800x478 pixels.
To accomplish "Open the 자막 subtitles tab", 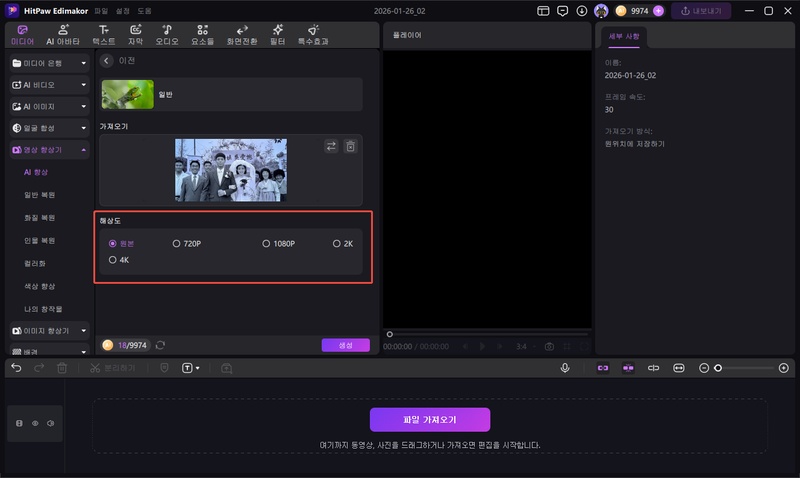I will point(135,35).
